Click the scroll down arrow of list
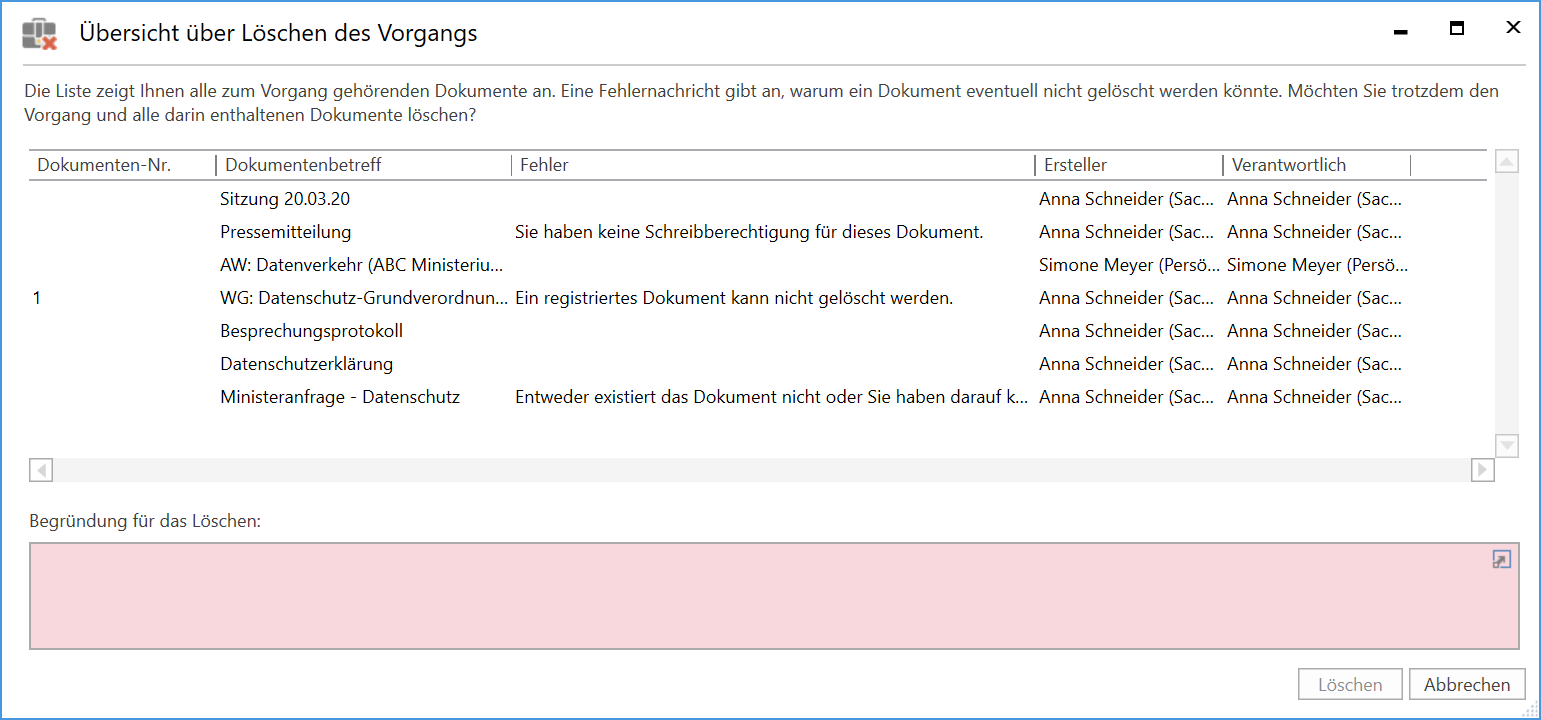Screen dimensions: 1541x720 [1506, 446]
